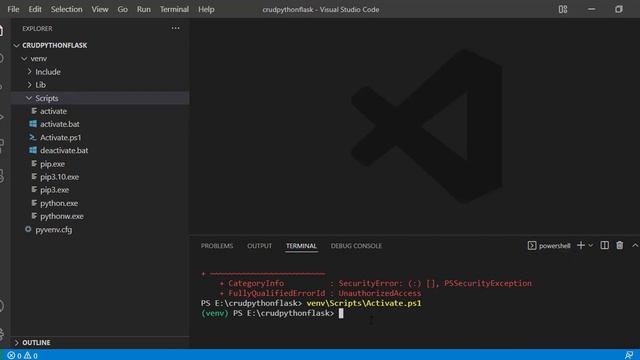
Task: Open the View menu
Action: pos(100,9)
